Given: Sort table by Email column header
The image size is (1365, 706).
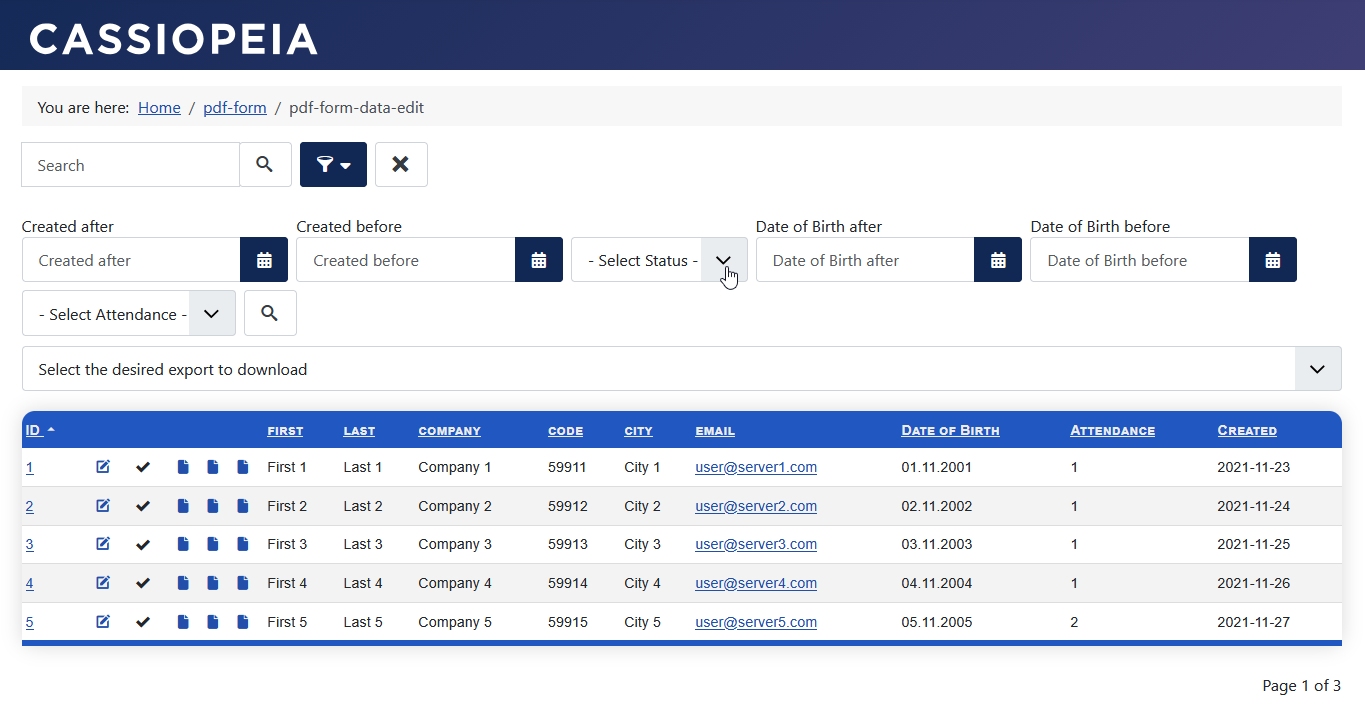Looking at the screenshot, I should (x=715, y=431).
